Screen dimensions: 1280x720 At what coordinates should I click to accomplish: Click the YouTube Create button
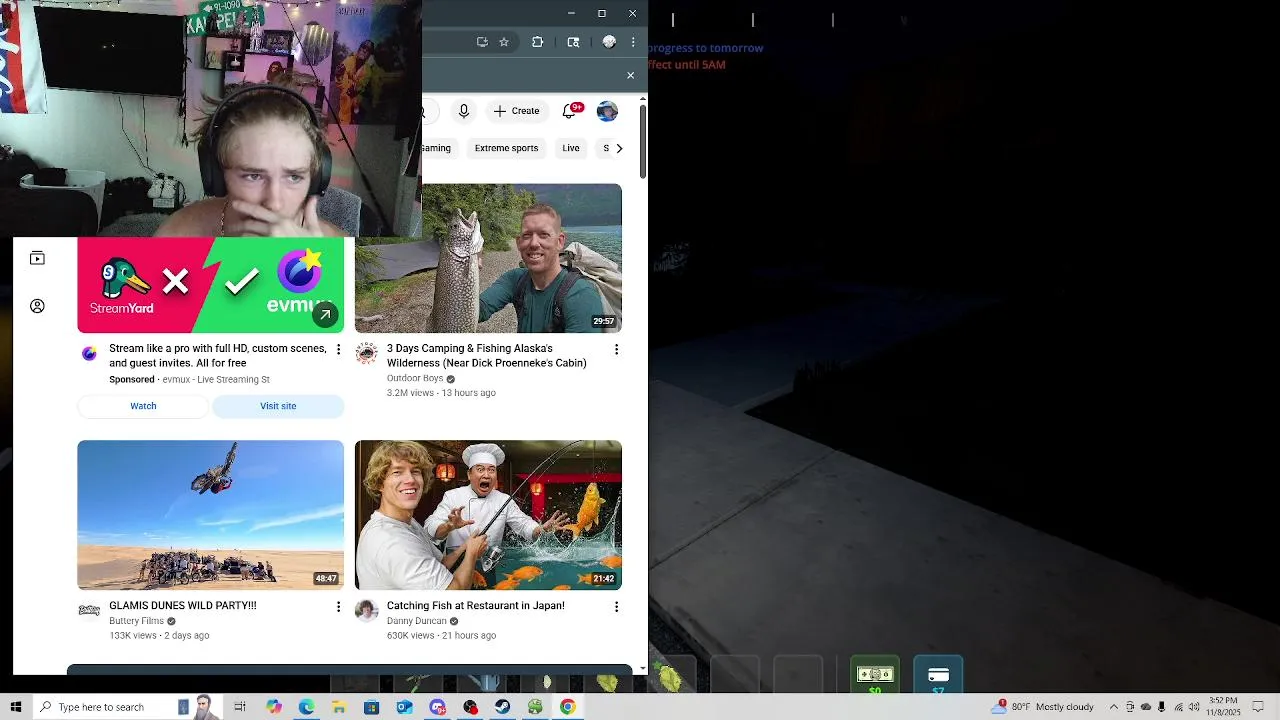tap(517, 111)
